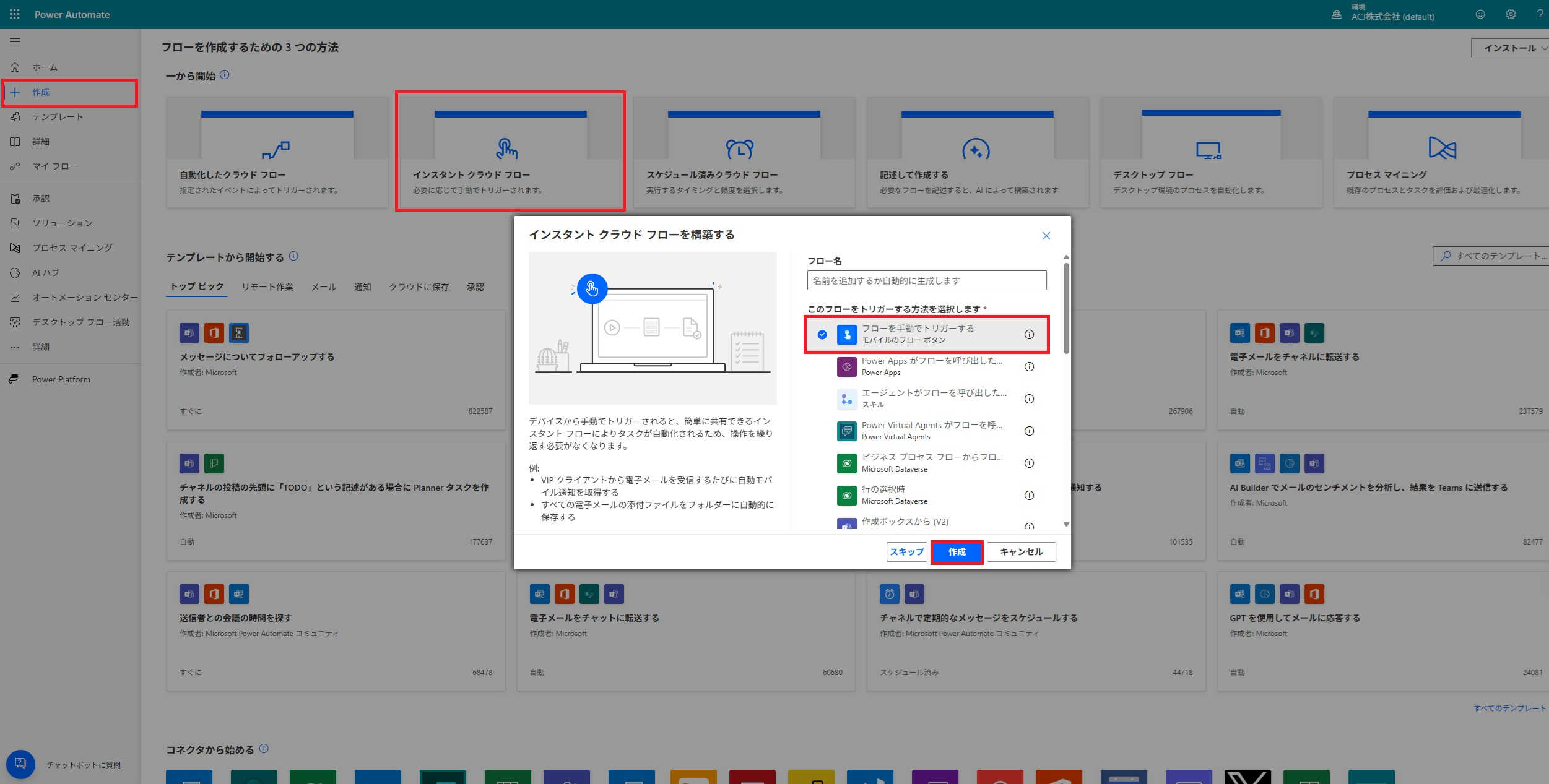The image size is (1549, 784).
Task: Click the trigger list scrollbar thumb
Action: [x=1066, y=308]
